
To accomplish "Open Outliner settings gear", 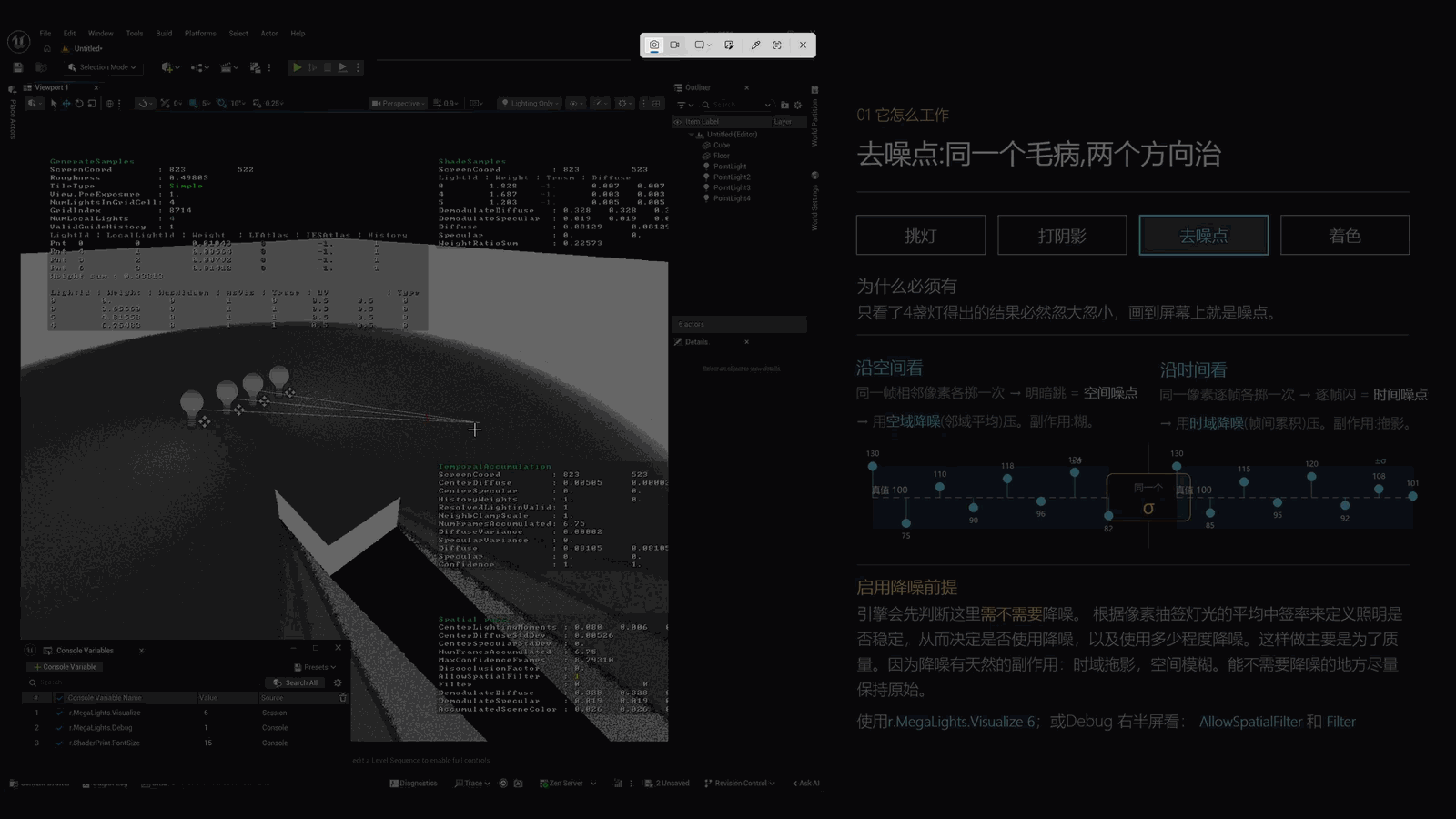I will point(798,105).
